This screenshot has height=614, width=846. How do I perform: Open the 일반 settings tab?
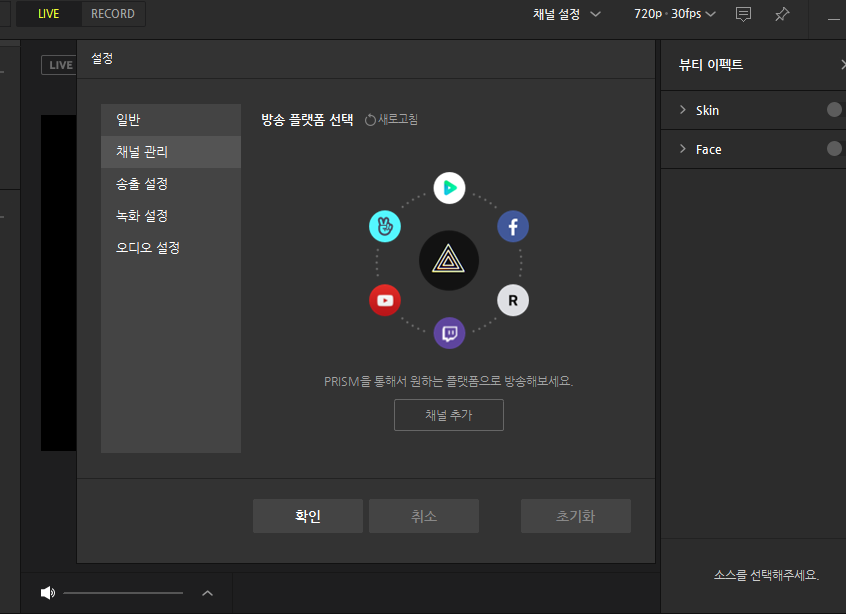170,120
